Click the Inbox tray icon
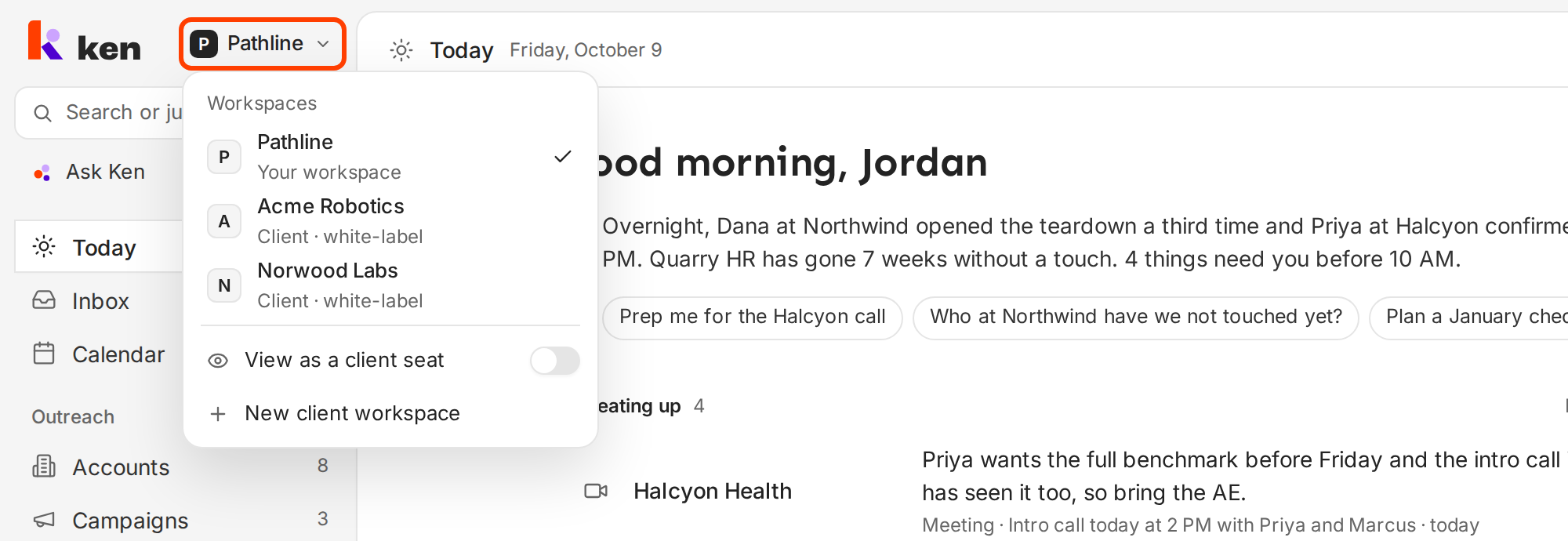Screen dimensions: 1568x541 click(x=44, y=300)
